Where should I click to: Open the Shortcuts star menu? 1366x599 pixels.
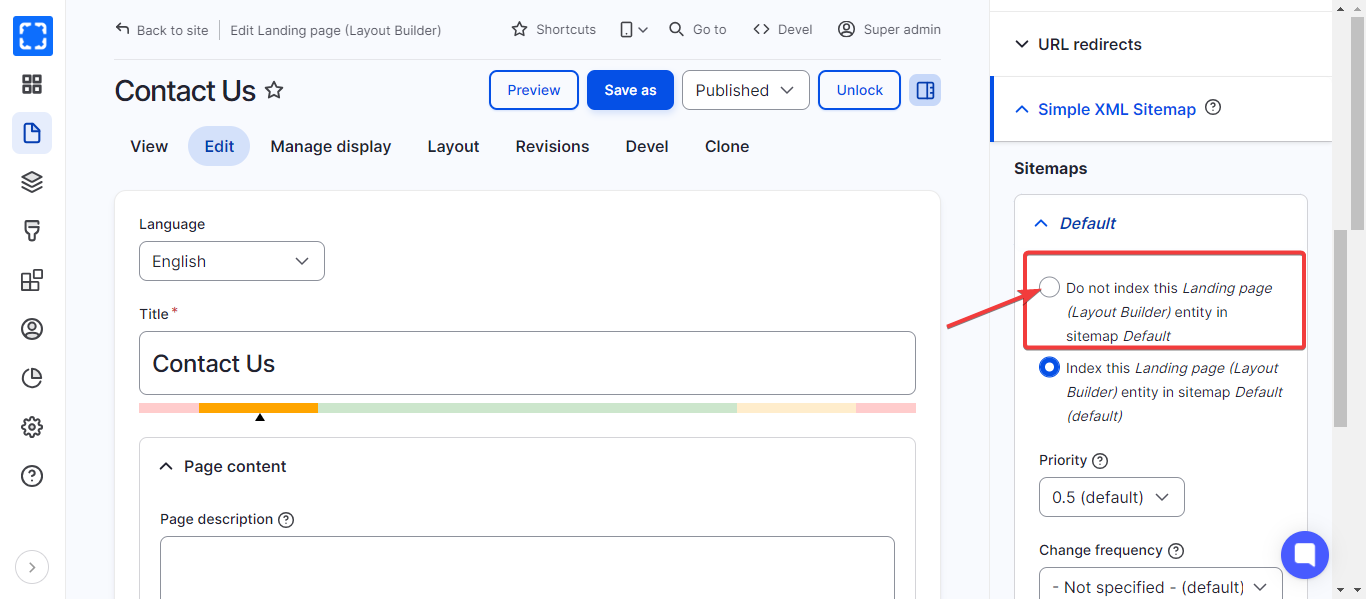tap(553, 29)
